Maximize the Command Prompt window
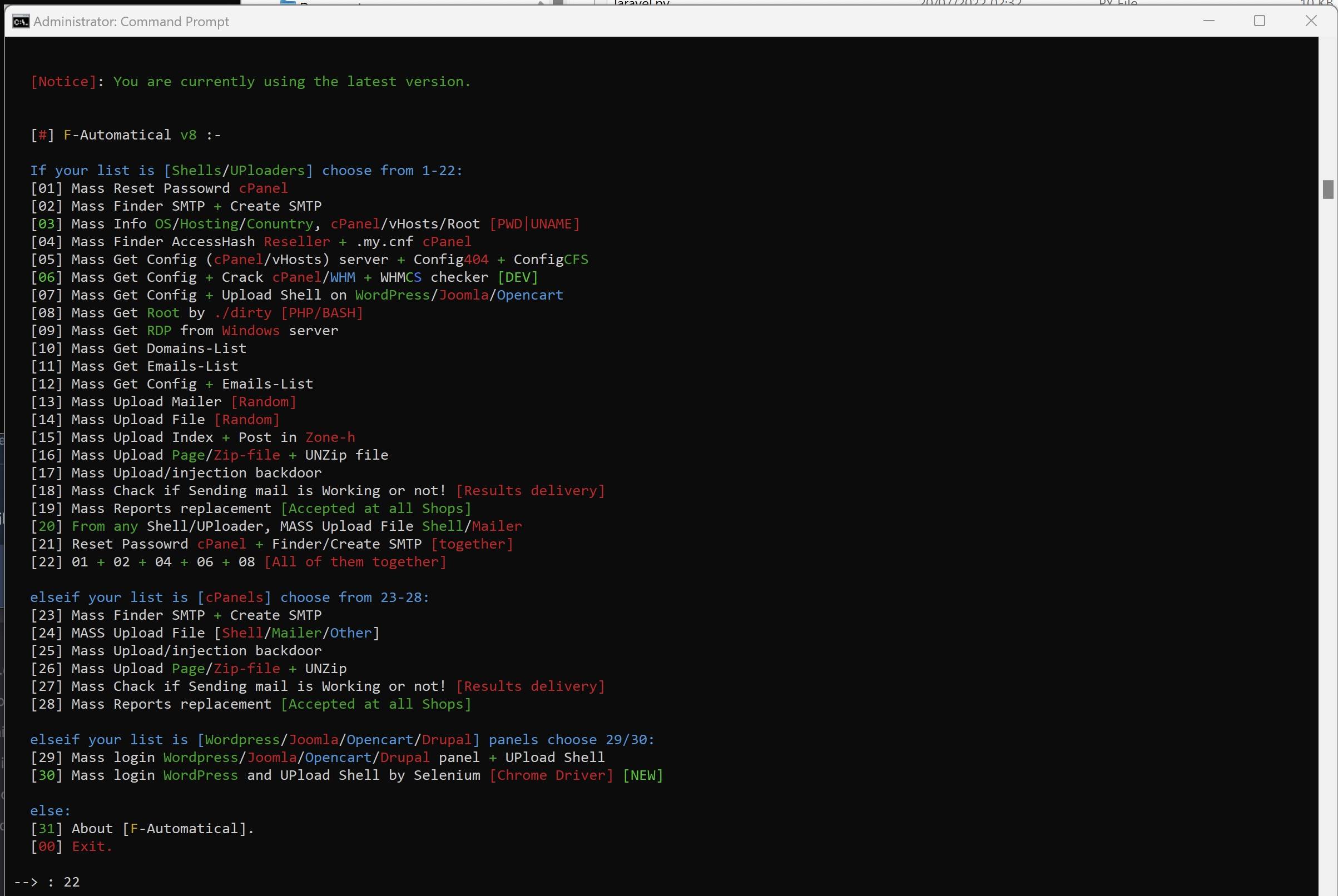 click(x=1259, y=21)
